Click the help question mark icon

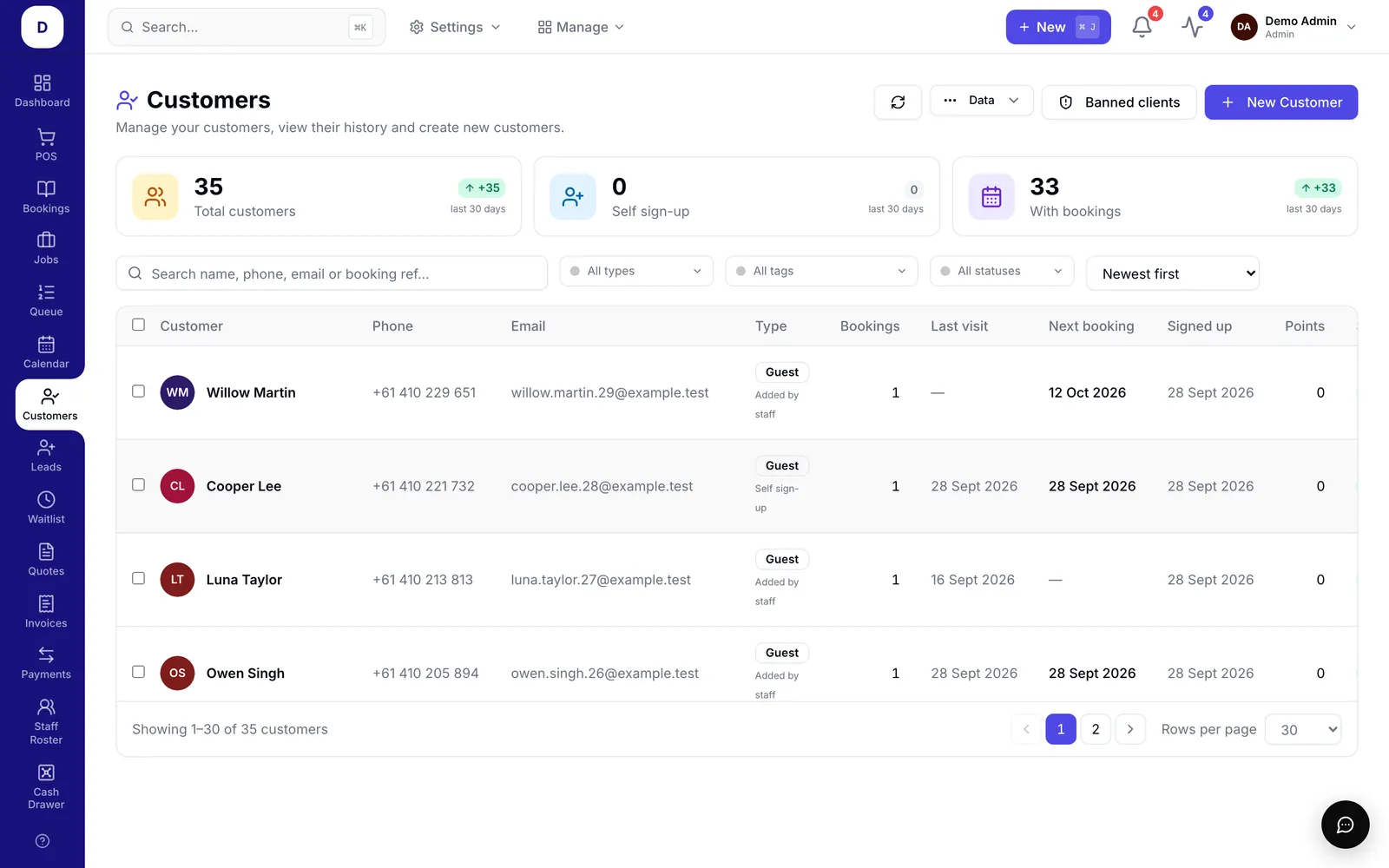tap(43, 841)
